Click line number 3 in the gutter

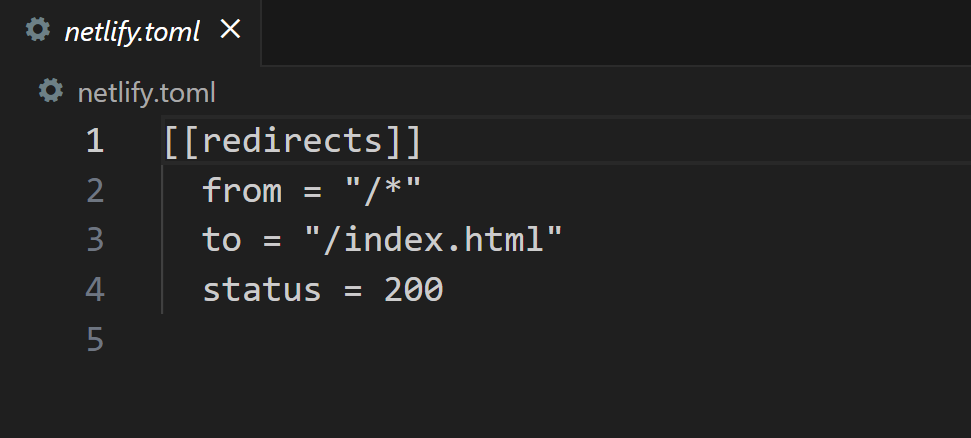point(95,240)
